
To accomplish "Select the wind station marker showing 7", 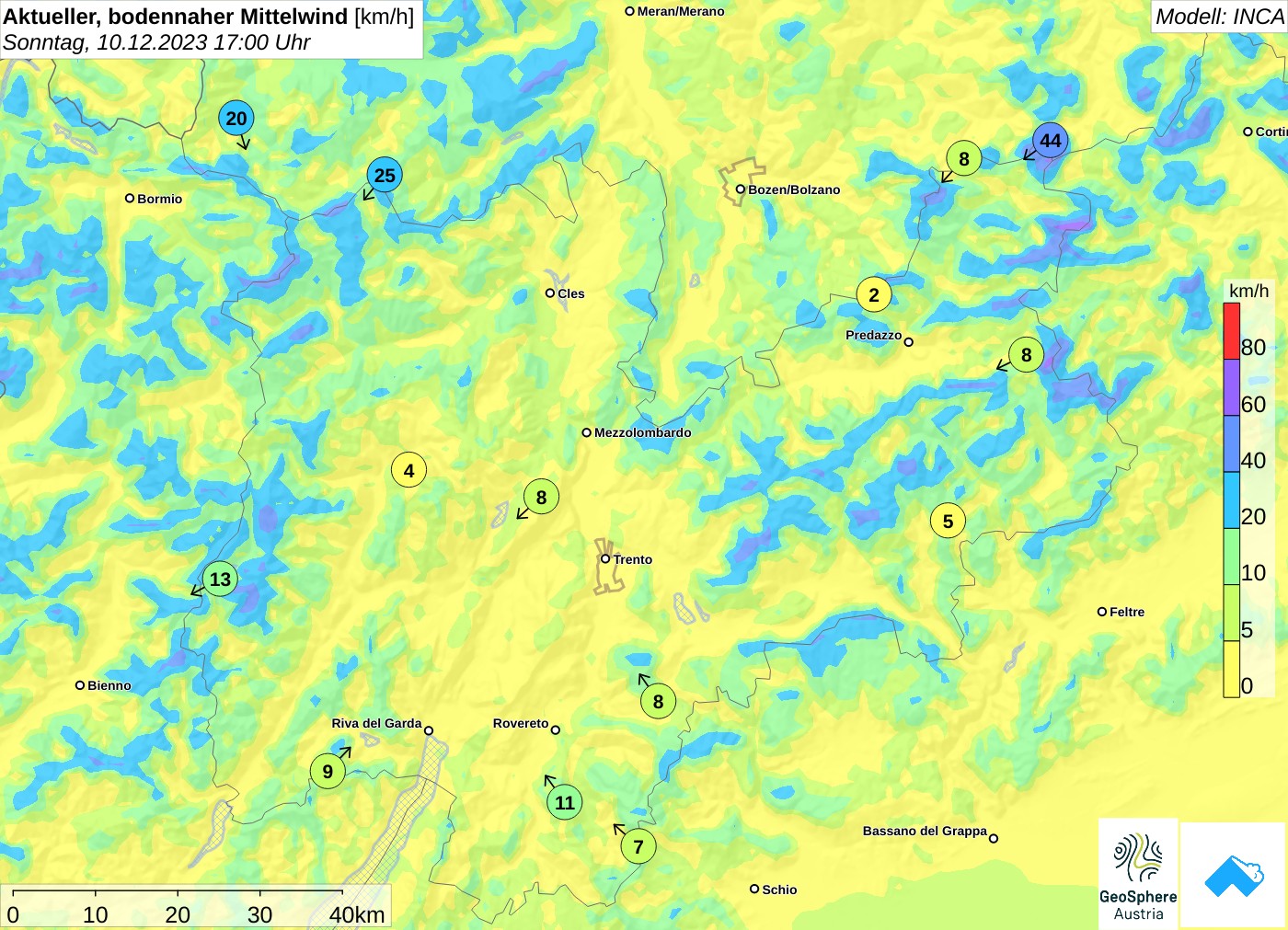I will click(638, 846).
